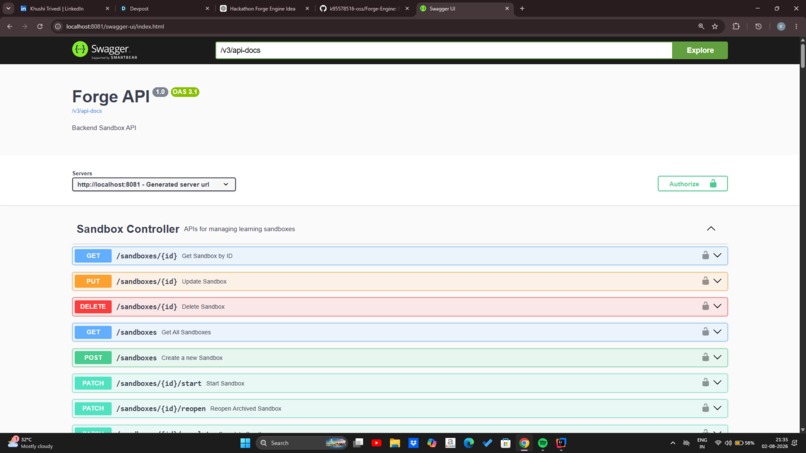Viewport: 806px width, 453px height.
Task: Click the OAS 3.1 version badge
Action: pos(185,92)
